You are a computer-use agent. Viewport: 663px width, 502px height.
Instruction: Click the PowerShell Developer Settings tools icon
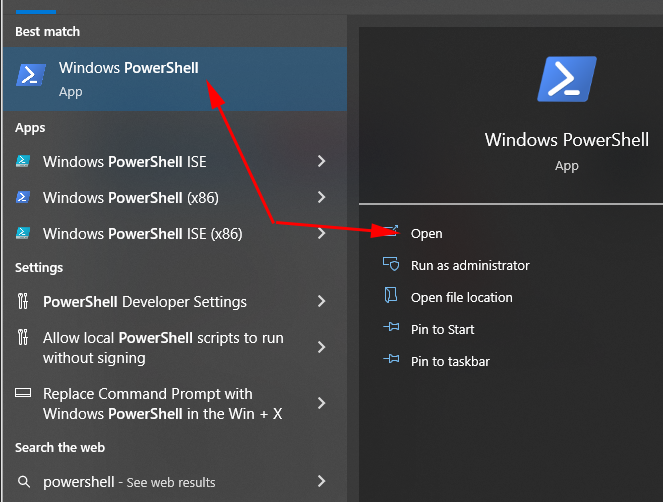23,301
